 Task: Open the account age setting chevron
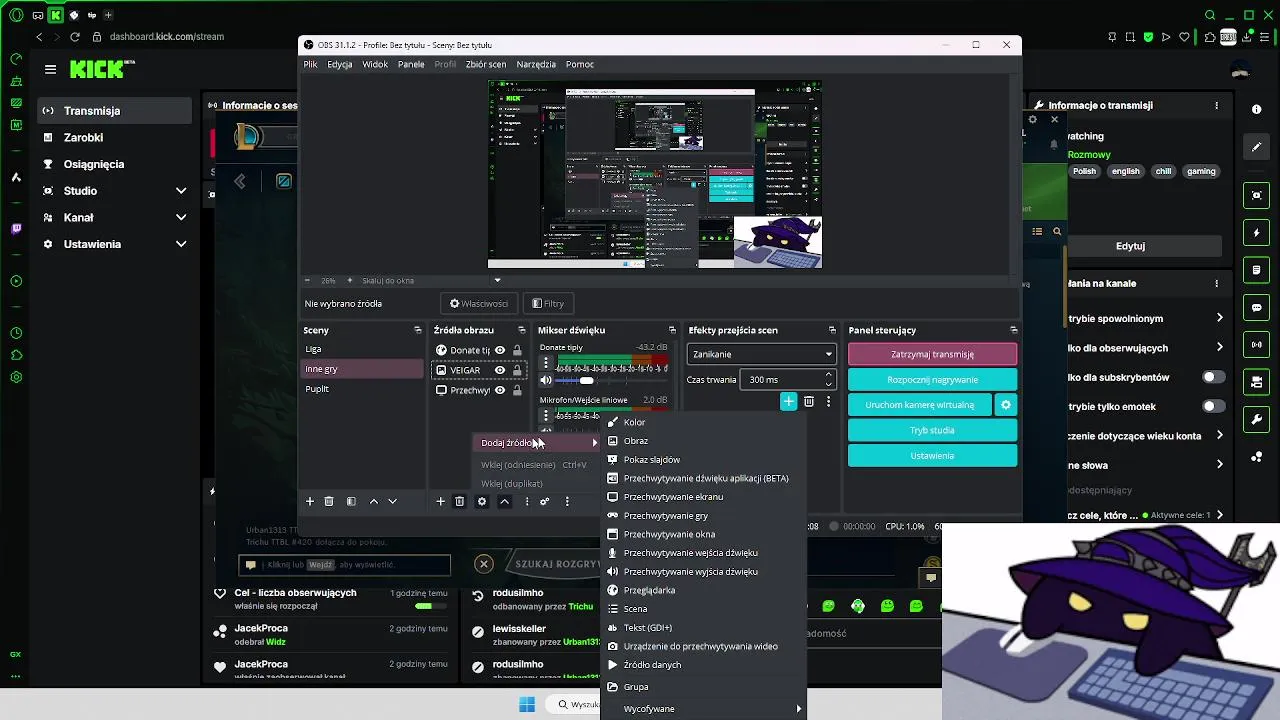(x=1220, y=436)
